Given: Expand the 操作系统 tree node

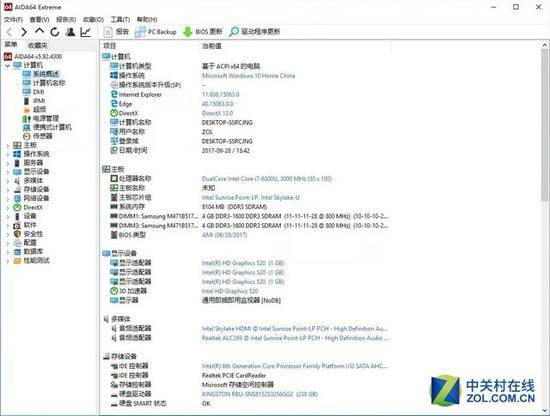Looking at the screenshot, I should 8,154.
